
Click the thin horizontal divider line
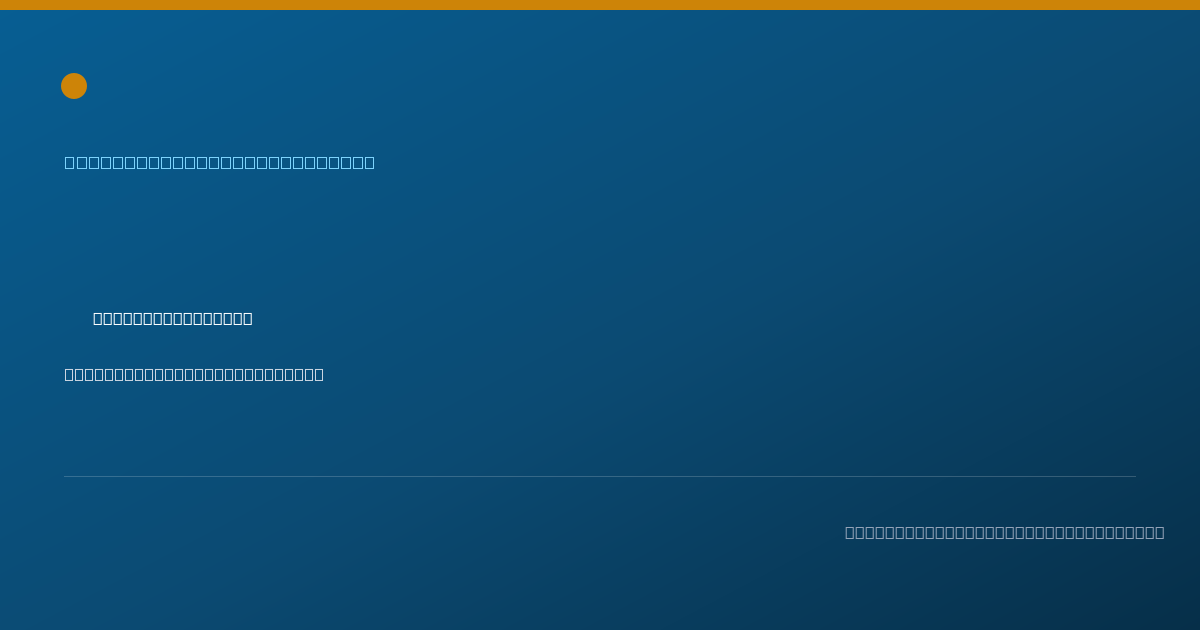[x=600, y=476]
